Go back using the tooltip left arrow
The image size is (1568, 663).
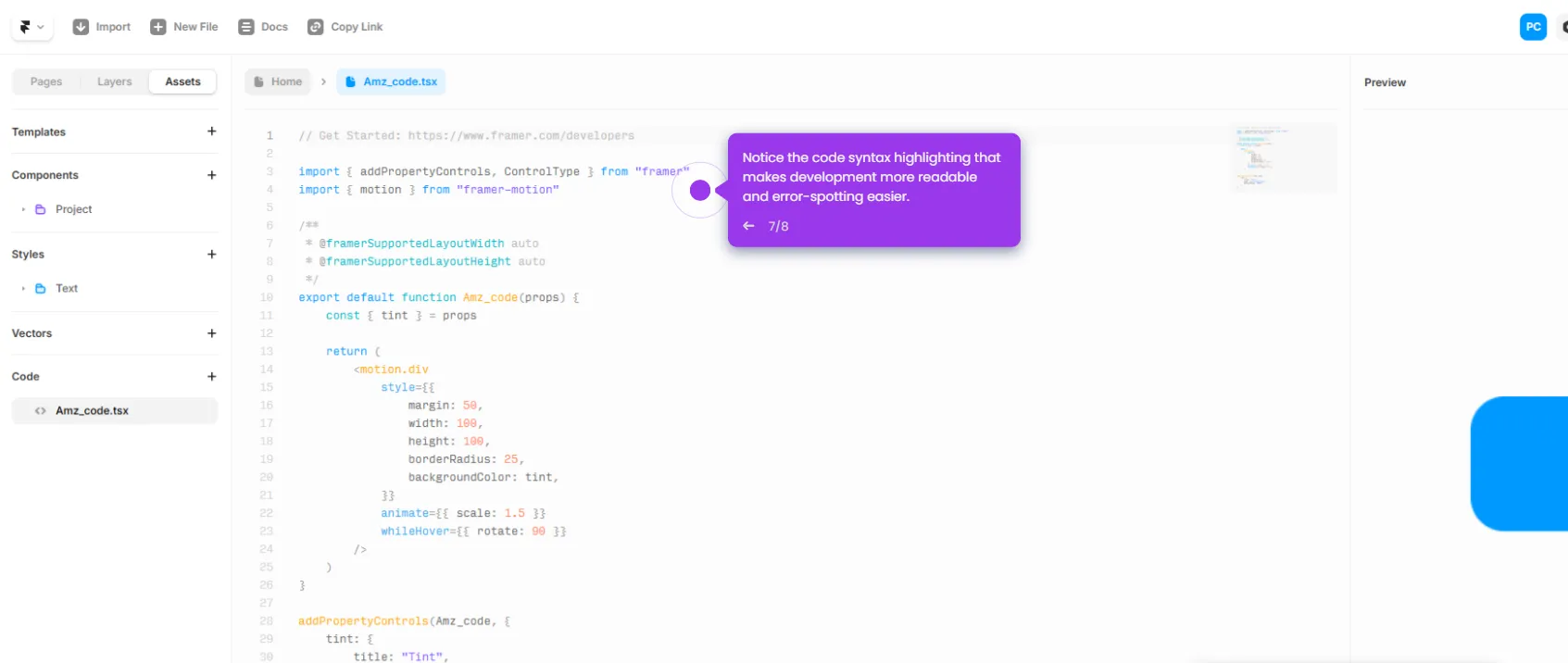[748, 226]
